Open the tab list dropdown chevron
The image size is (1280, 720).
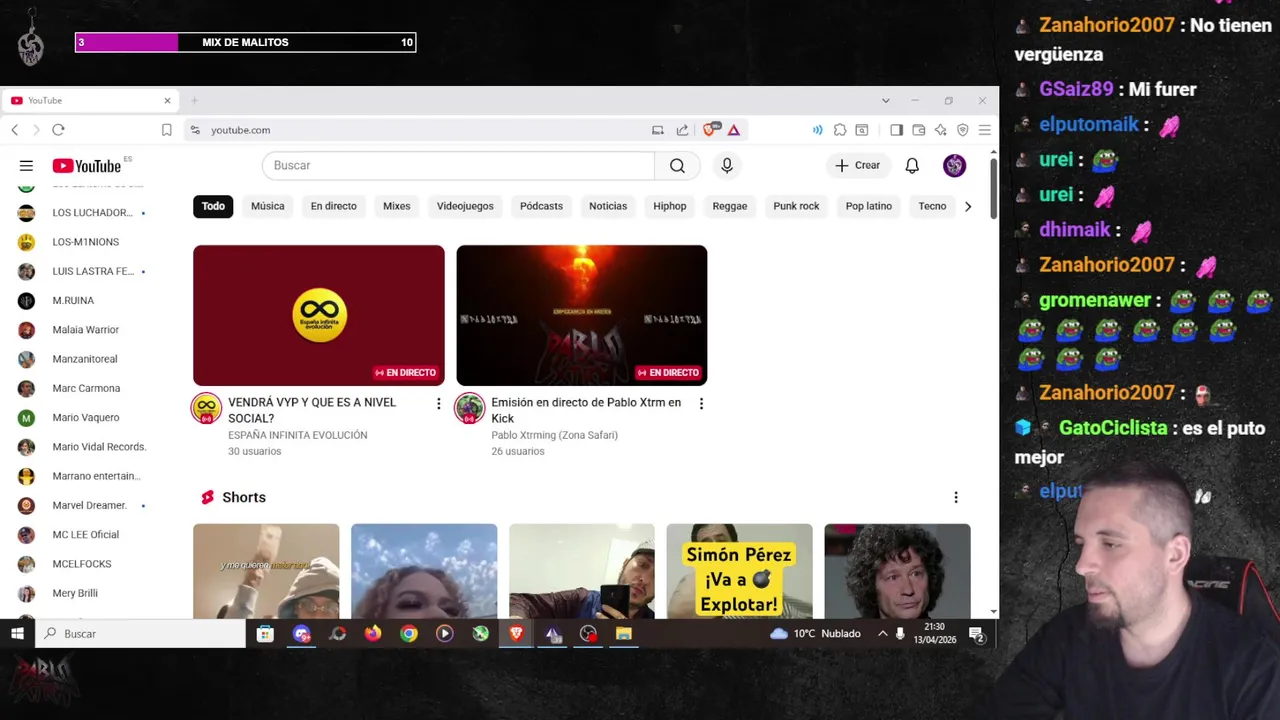click(x=885, y=101)
